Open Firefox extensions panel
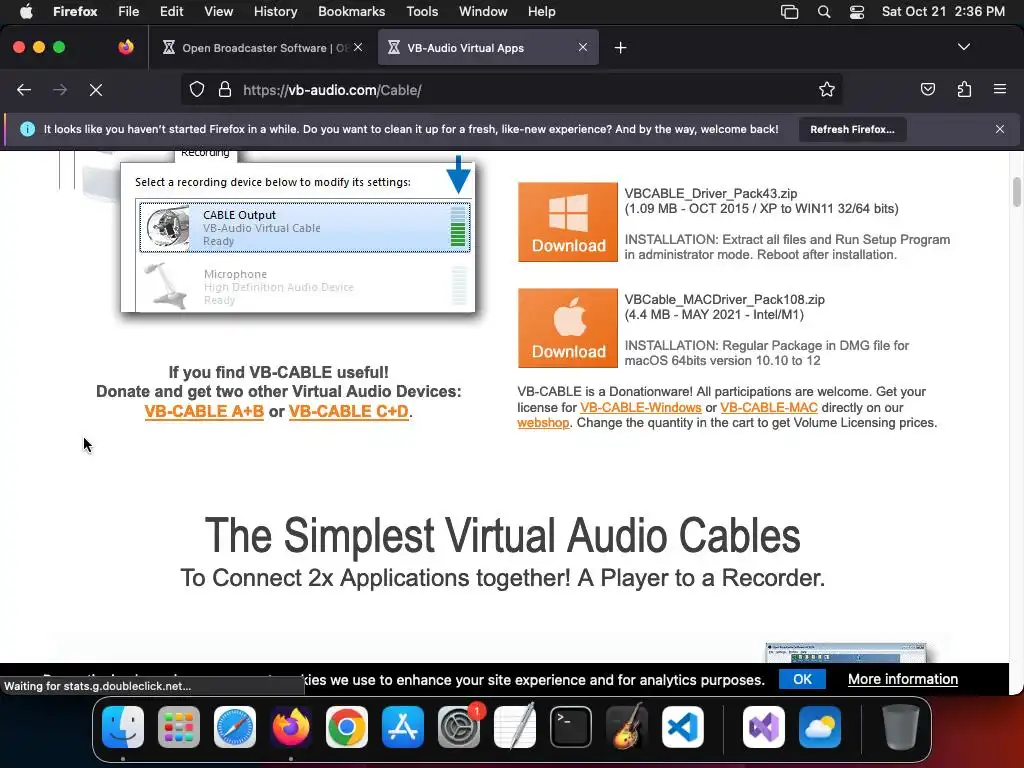Image resolution: width=1024 pixels, height=768 pixels. (964, 89)
